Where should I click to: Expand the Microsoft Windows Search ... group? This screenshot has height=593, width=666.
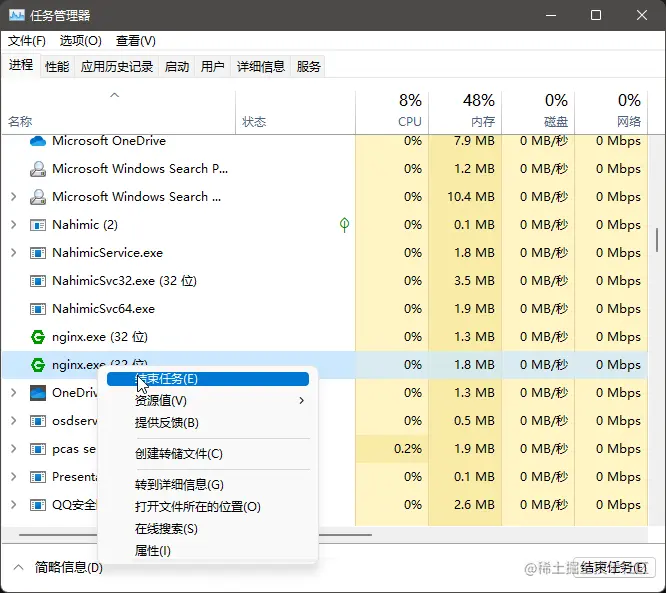coord(14,197)
